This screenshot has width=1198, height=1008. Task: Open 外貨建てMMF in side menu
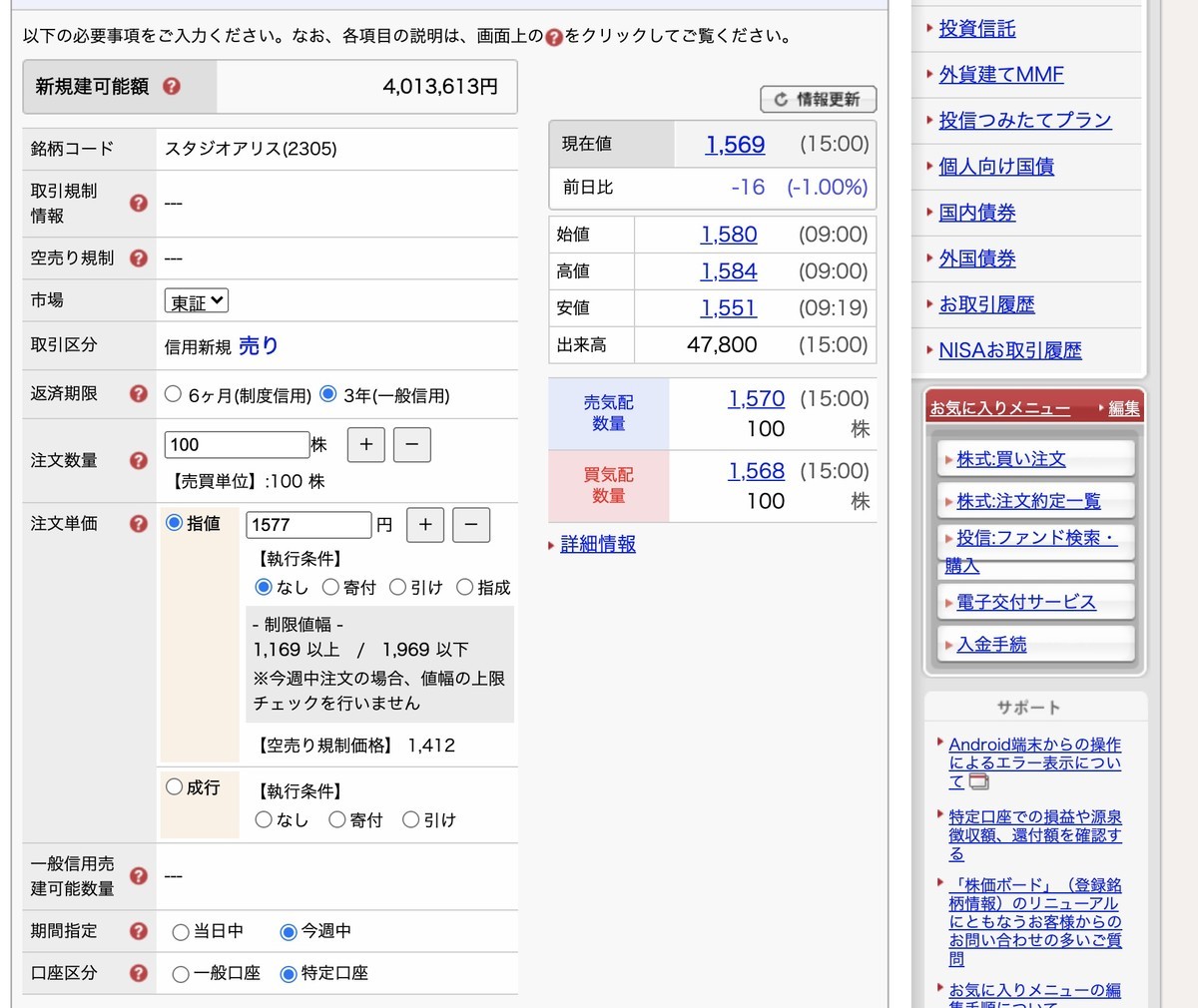[x=1001, y=75]
